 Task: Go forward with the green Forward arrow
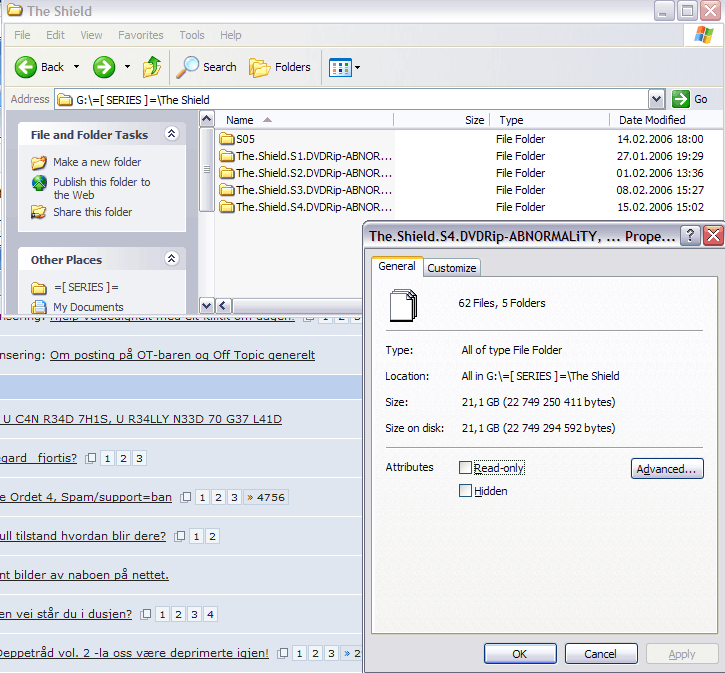104,67
